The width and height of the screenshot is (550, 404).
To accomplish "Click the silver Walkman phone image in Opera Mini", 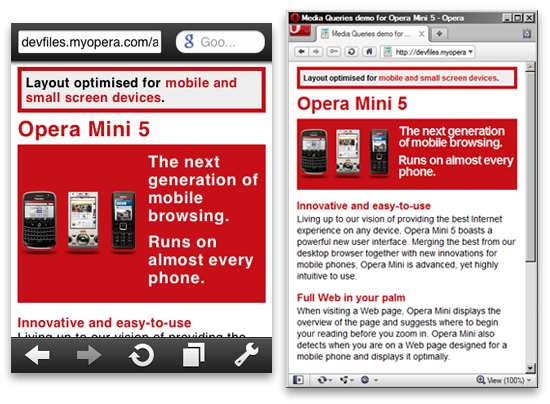I will (x=83, y=221).
